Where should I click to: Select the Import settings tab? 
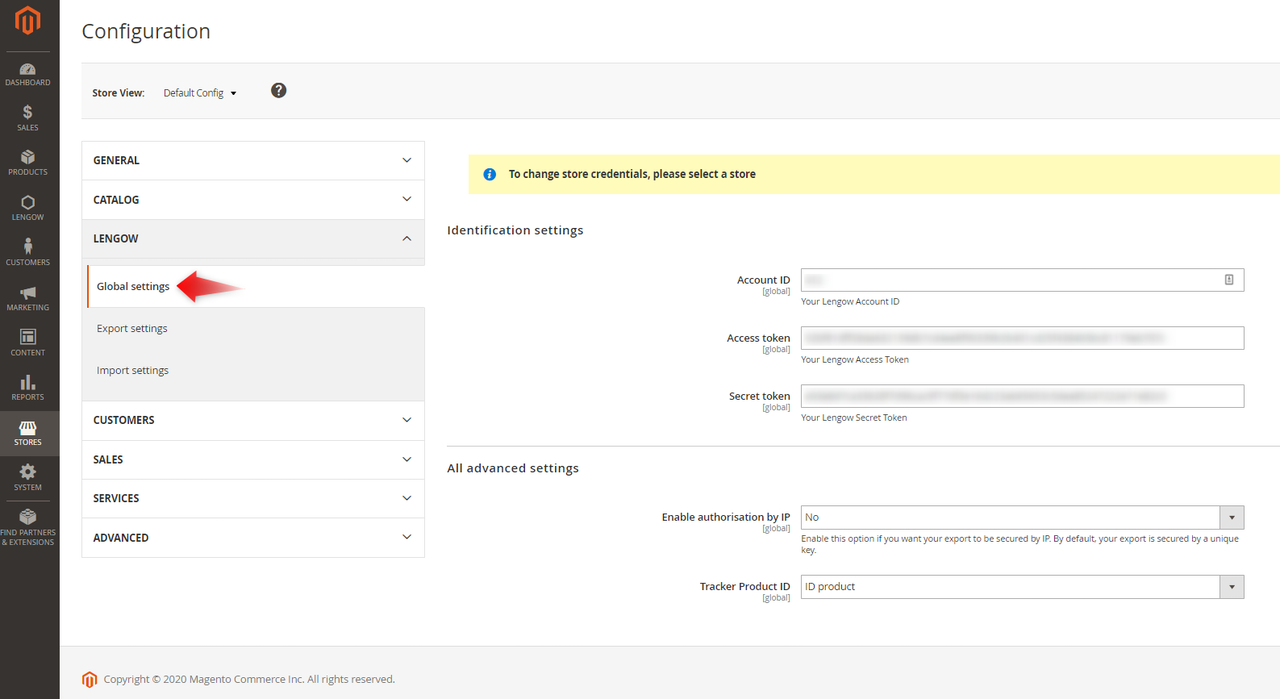(x=133, y=371)
